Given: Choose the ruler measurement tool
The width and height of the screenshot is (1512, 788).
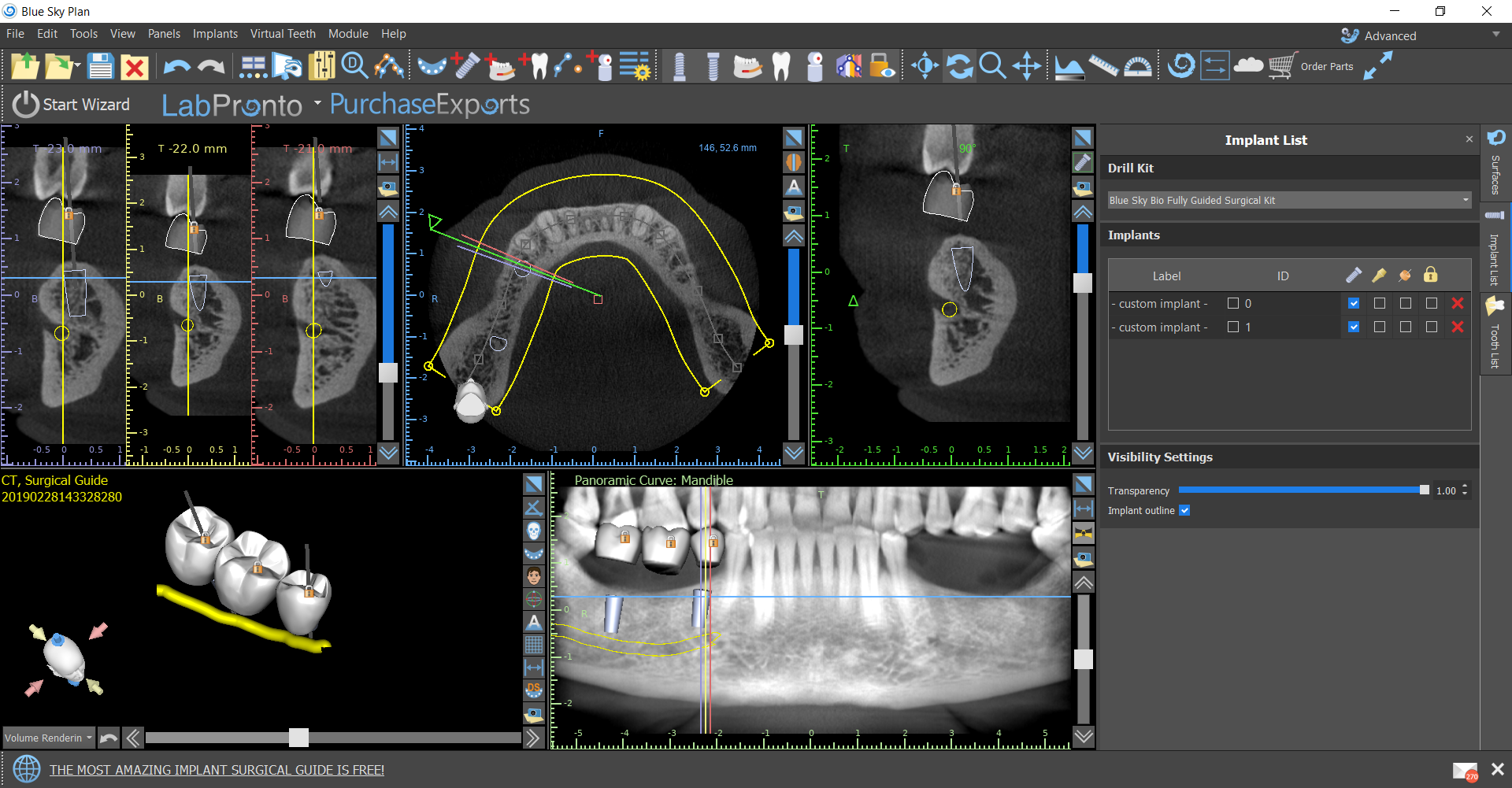Looking at the screenshot, I should (x=1103, y=66).
